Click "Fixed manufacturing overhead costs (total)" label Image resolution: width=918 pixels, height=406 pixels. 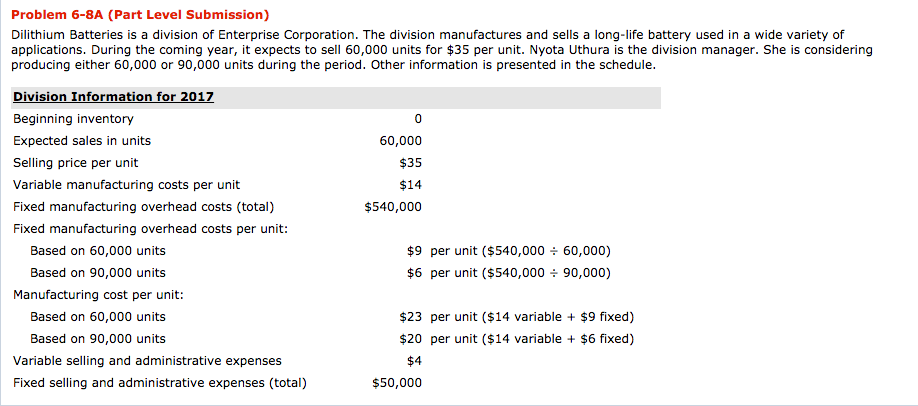[143, 207]
